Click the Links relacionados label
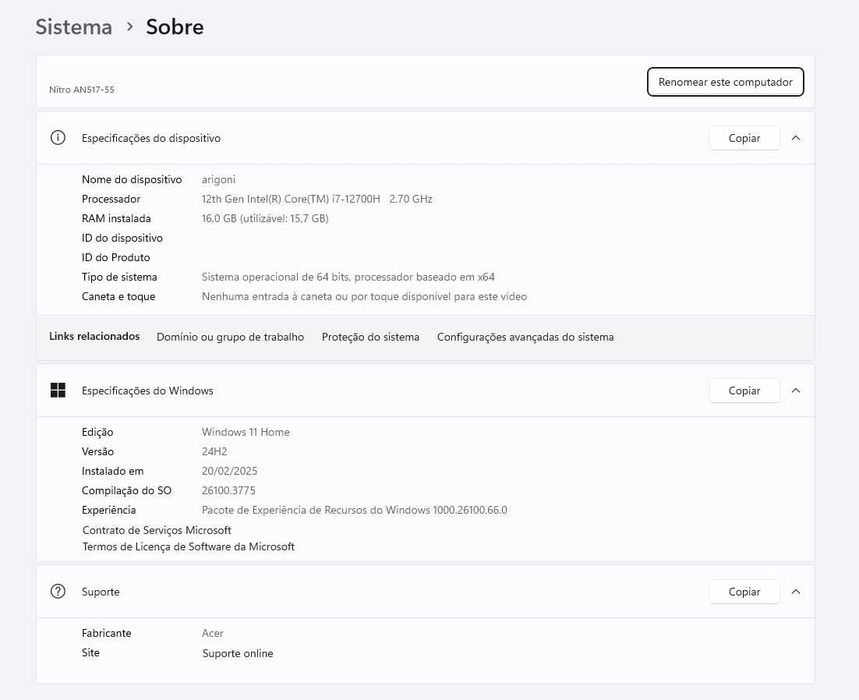The image size is (859, 700). (x=94, y=336)
